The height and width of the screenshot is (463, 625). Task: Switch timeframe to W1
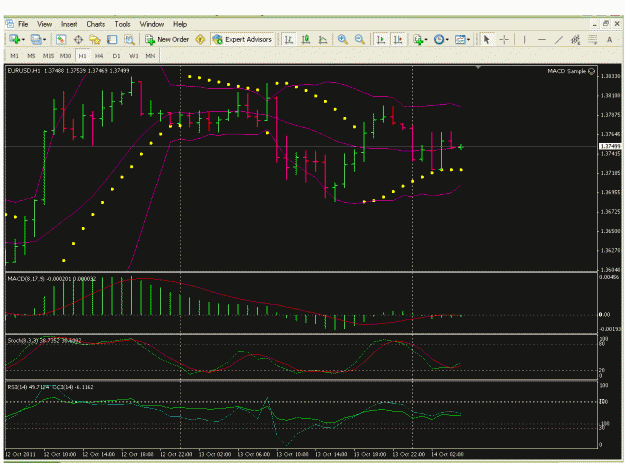point(134,56)
